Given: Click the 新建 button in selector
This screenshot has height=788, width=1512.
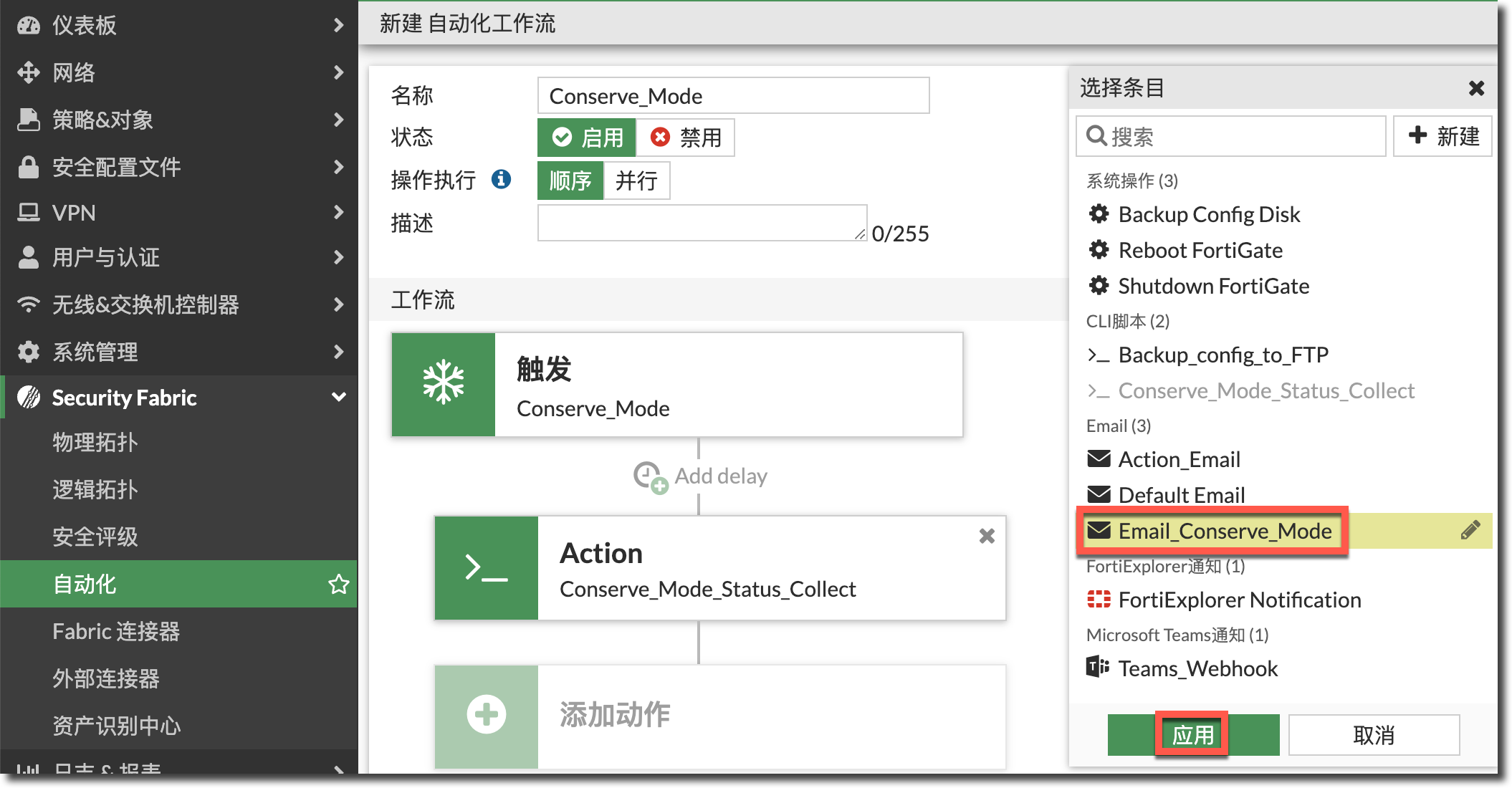Looking at the screenshot, I should click(1442, 136).
